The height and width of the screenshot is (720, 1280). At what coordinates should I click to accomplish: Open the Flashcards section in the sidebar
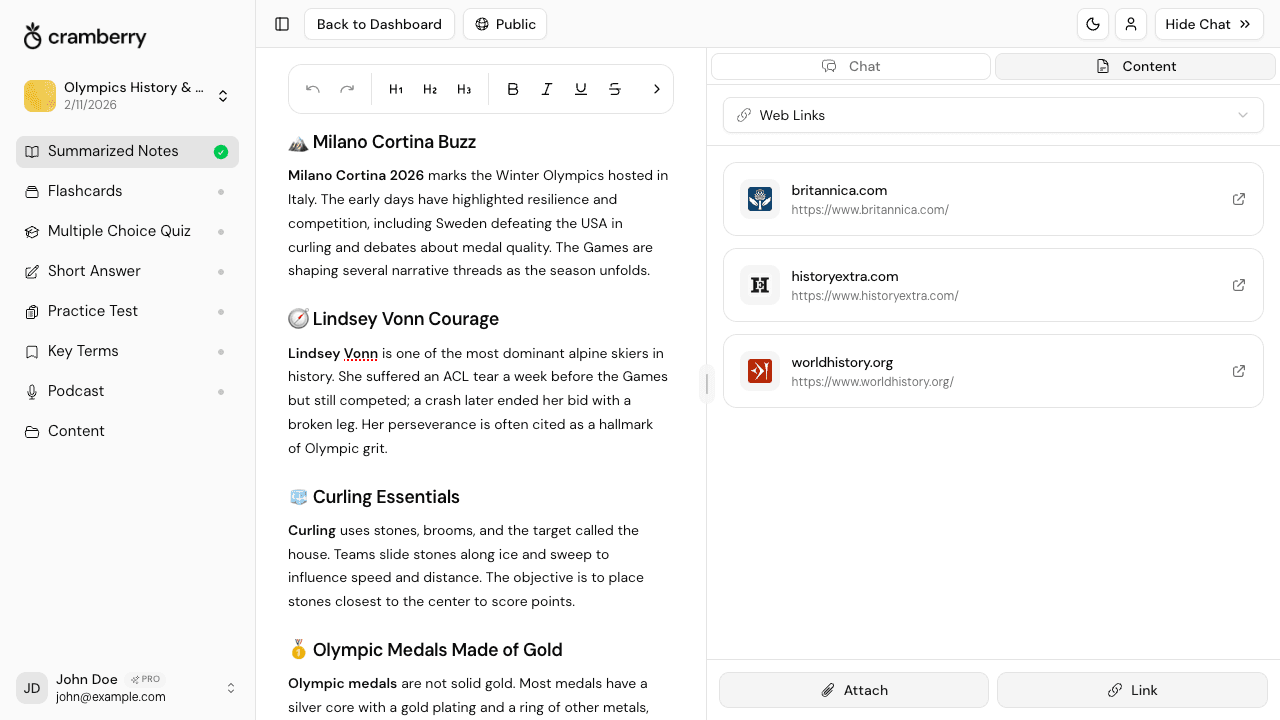click(85, 191)
